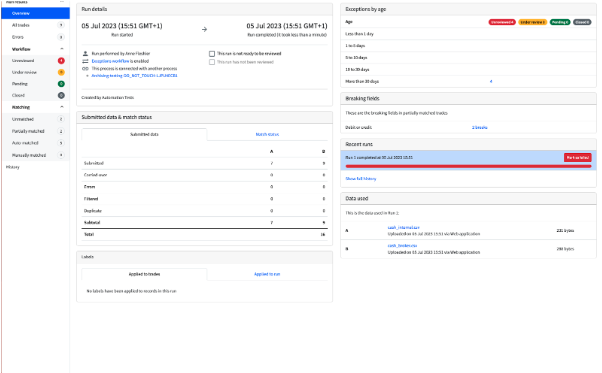
Task: Collapse the top sidebar section chevron
Action: pos(62,2)
